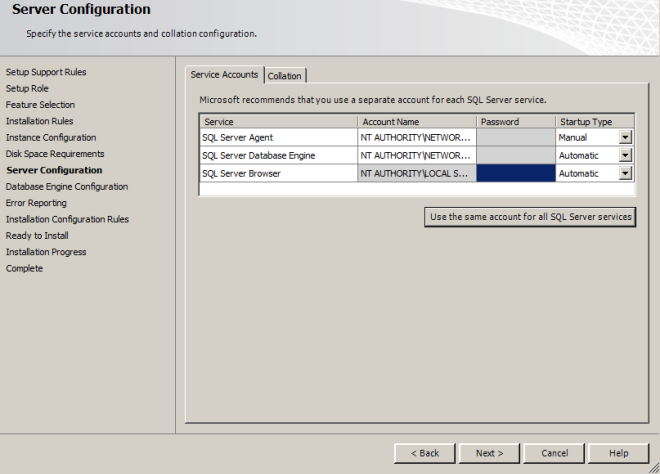Click the Service column header

(279, 122)
